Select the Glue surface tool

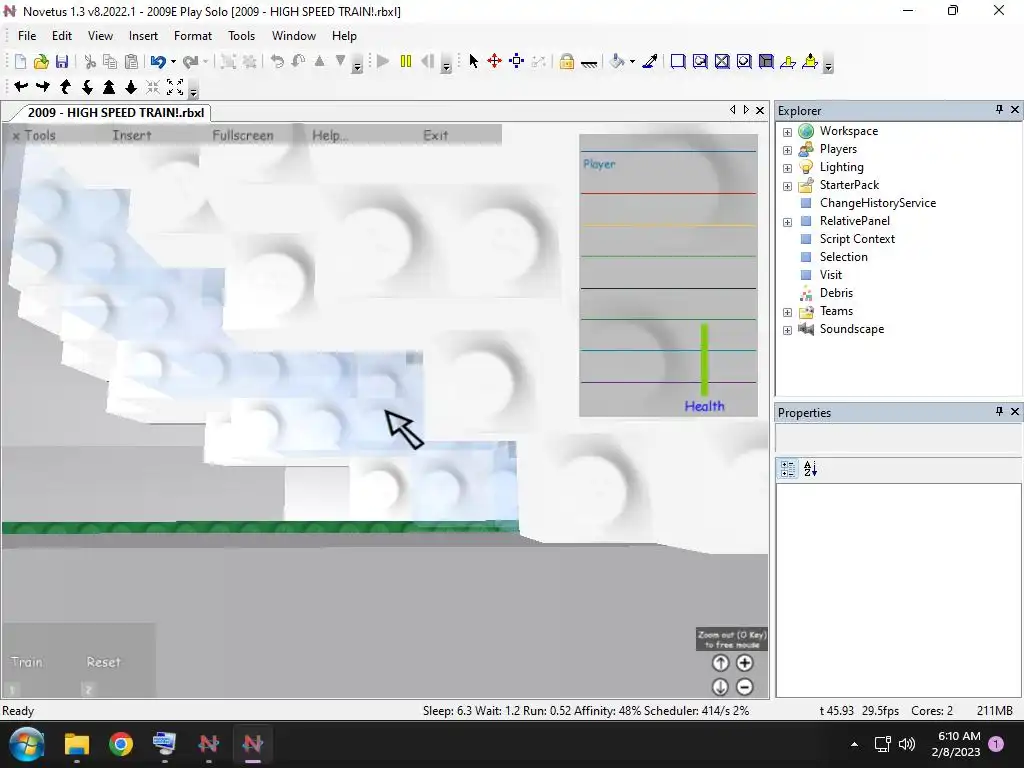coord(700,61)
